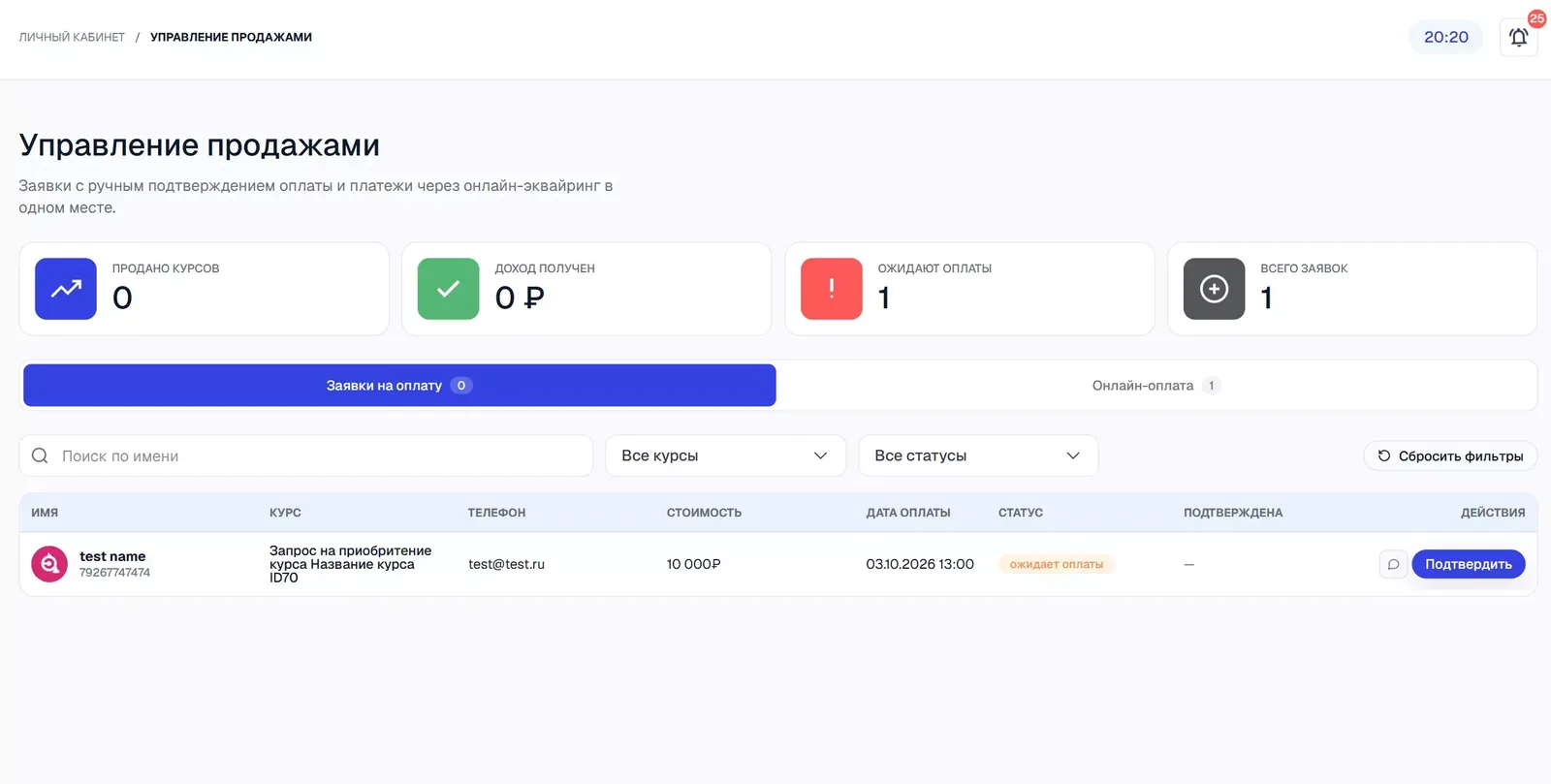
Task: Click "Сбросить фильтры" button
Action: [1450, 455]
